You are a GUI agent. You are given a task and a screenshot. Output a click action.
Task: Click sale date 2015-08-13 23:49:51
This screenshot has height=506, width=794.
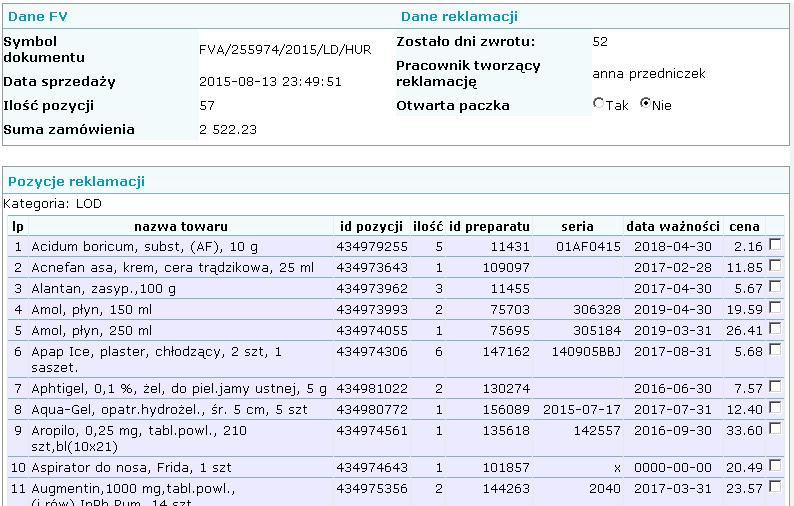[x=270, y=82]
